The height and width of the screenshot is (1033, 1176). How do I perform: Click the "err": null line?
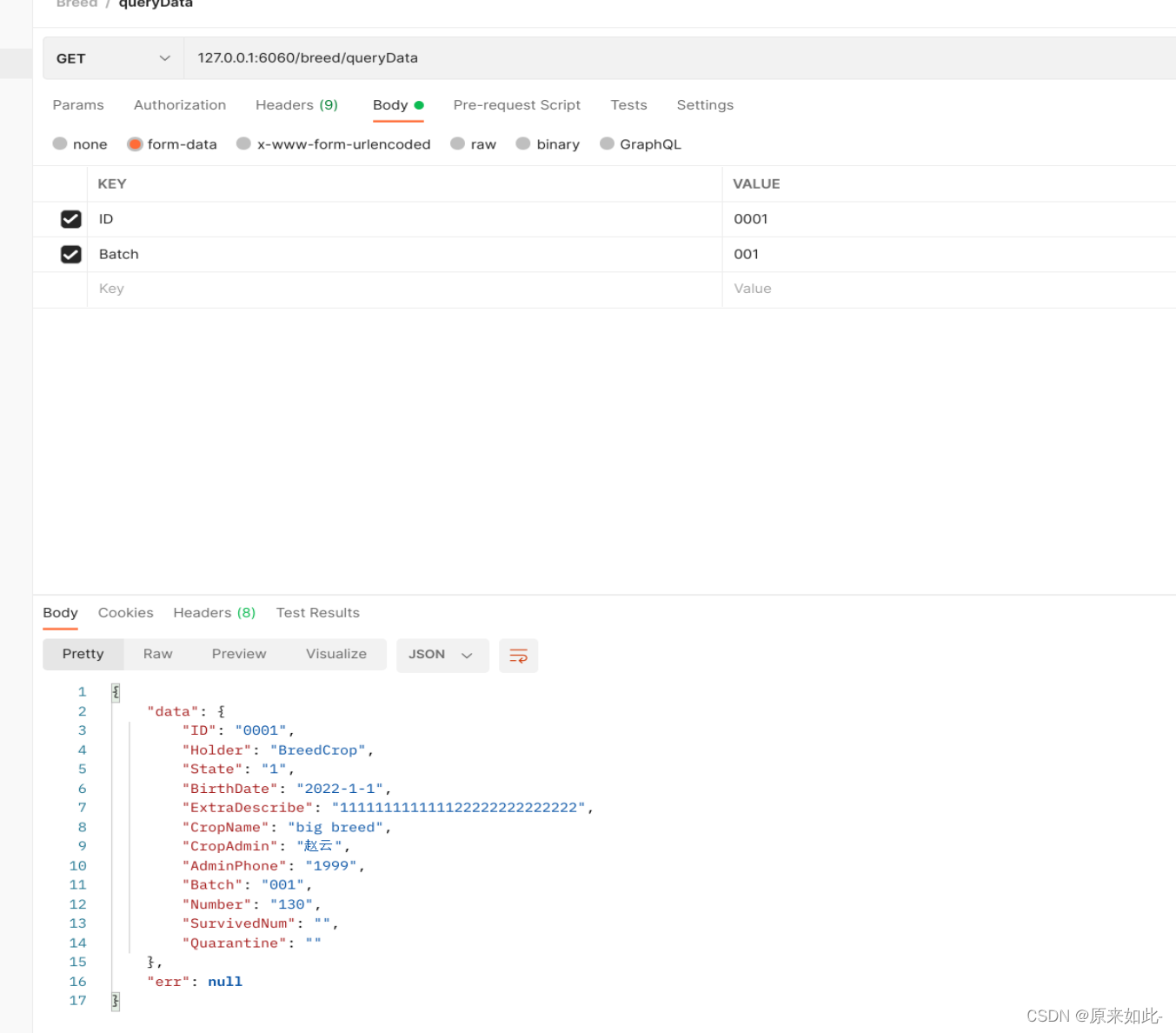tap(195, 982)
